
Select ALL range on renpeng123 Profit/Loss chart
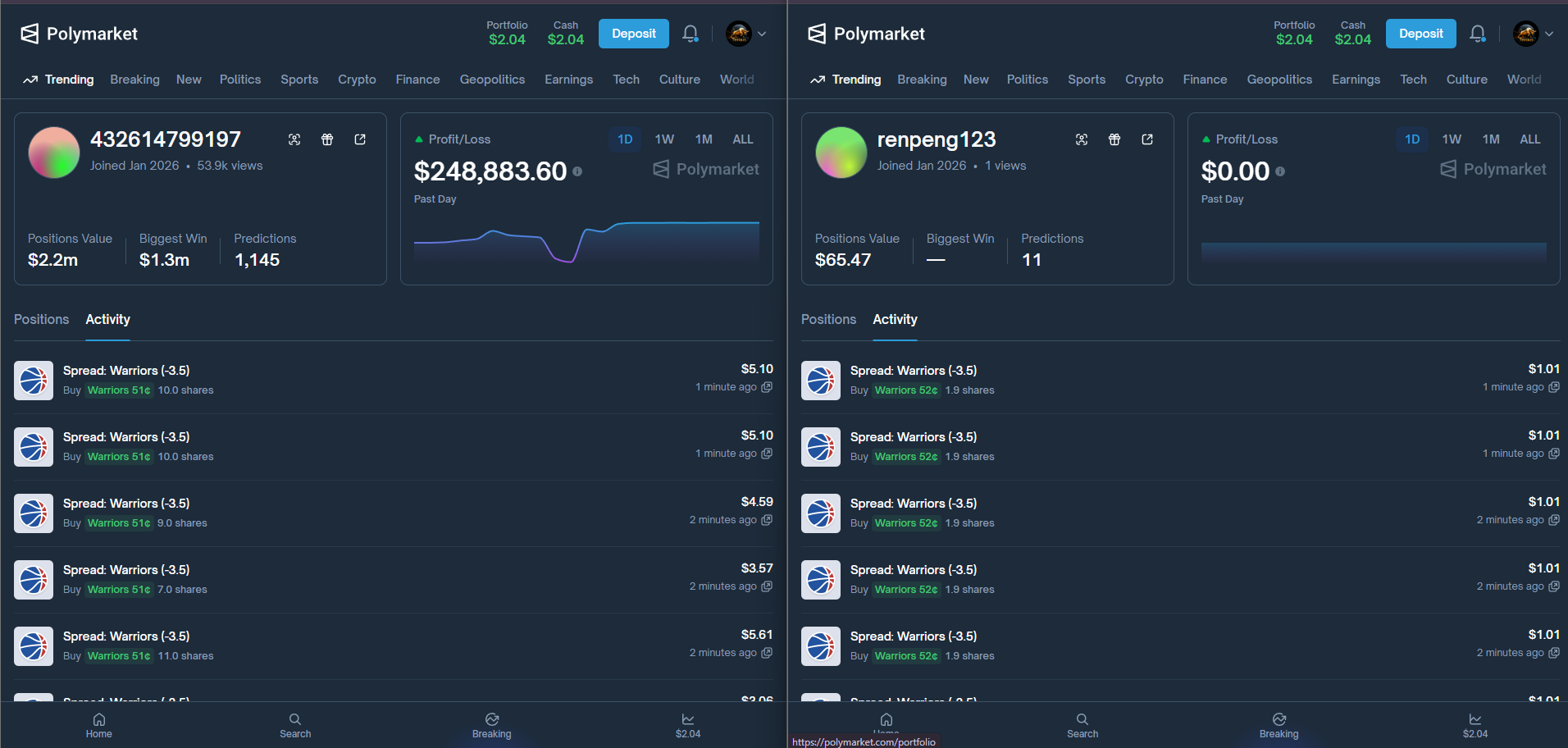point(1530,139)
